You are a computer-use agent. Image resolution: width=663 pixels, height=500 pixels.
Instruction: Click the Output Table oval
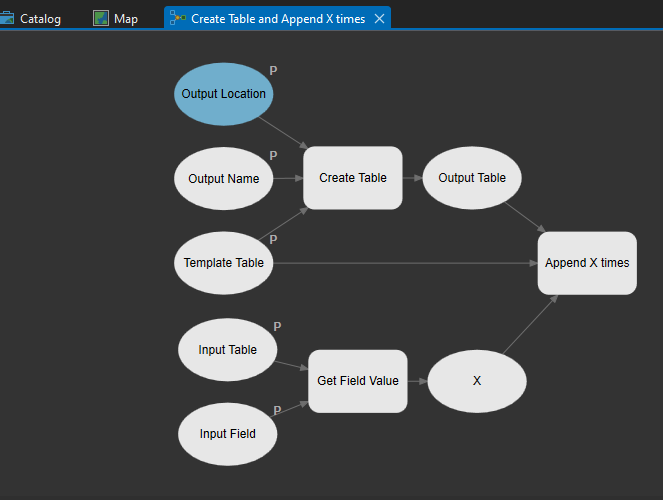(x=472, y=178)
